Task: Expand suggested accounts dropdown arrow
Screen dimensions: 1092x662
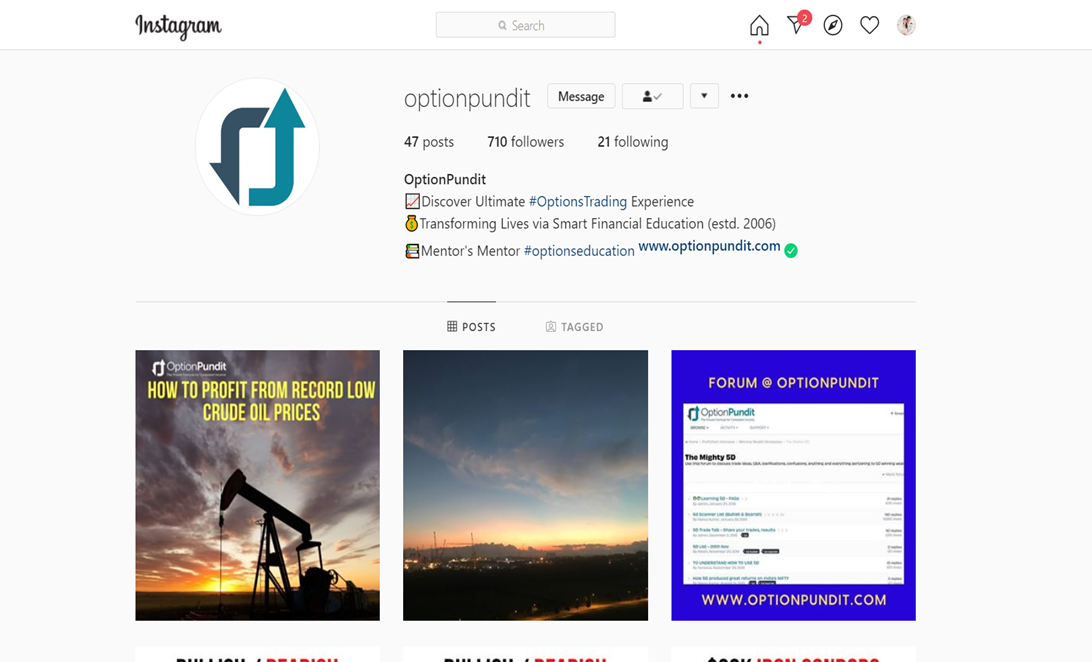Action: (704, 96)
